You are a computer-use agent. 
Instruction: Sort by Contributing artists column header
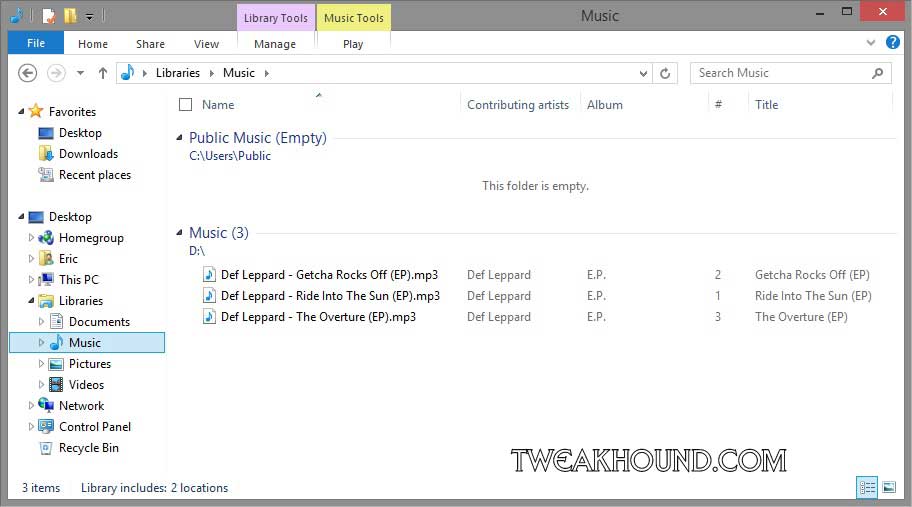point(518,105)
